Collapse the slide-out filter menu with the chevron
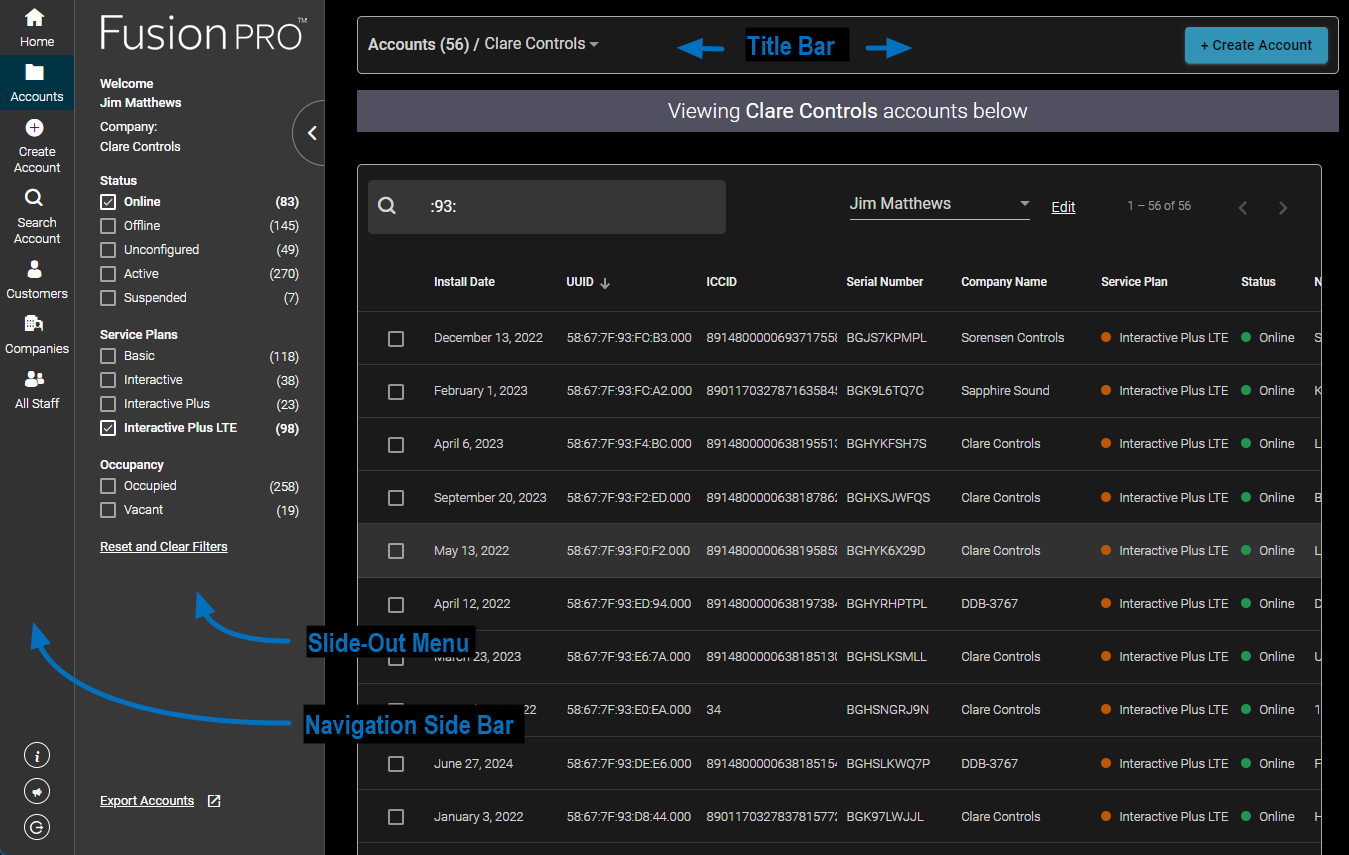 pyautogui.click(x=310, y=132)
